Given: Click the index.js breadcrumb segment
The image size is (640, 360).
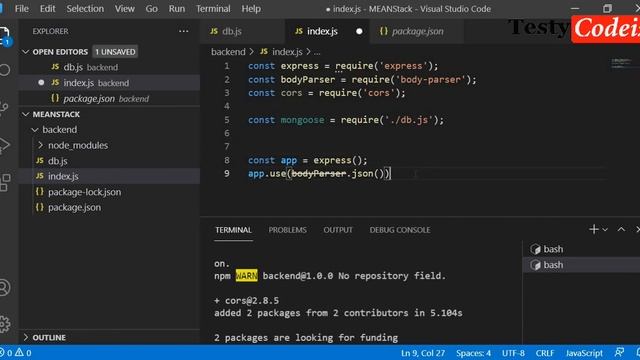Looking at the screenshot, I should [287, 52].
